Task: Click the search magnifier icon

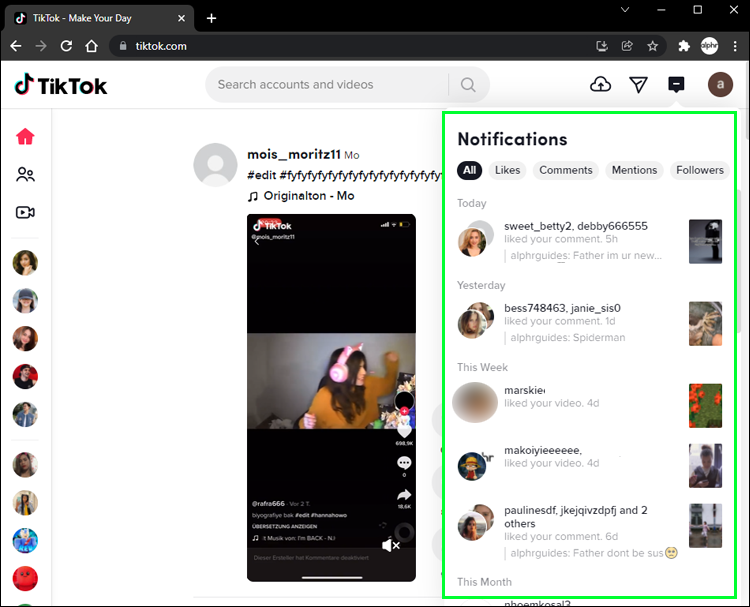Action: coord(468,85)
